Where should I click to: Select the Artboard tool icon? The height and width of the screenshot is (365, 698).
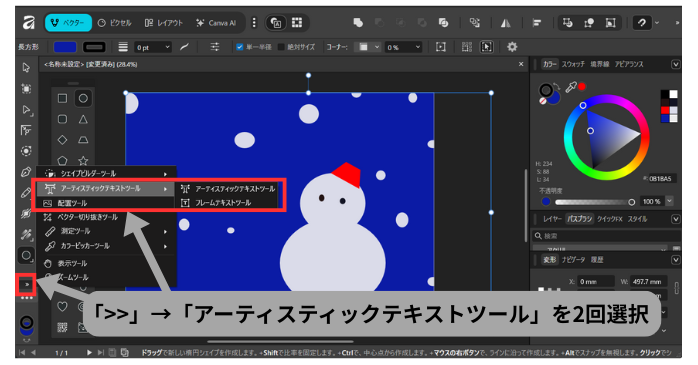click(x=26, y=89)
